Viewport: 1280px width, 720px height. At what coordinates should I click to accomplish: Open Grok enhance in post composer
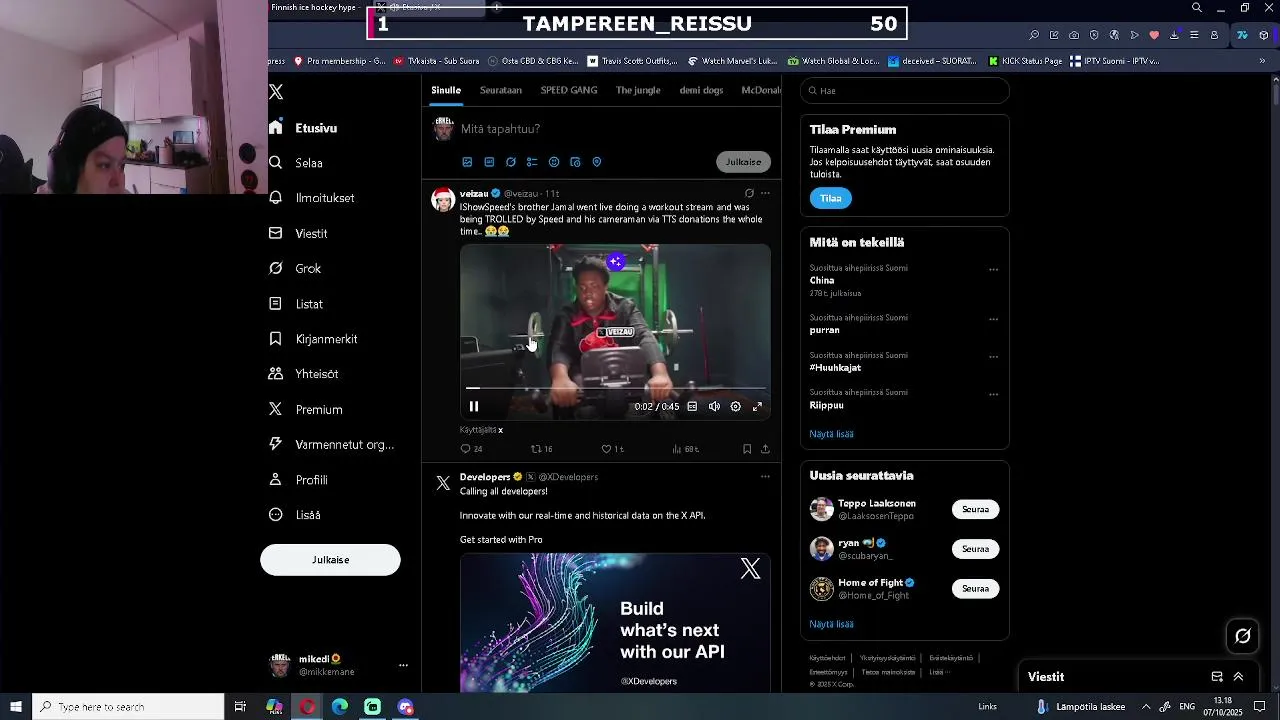click(x=511, y=162)
